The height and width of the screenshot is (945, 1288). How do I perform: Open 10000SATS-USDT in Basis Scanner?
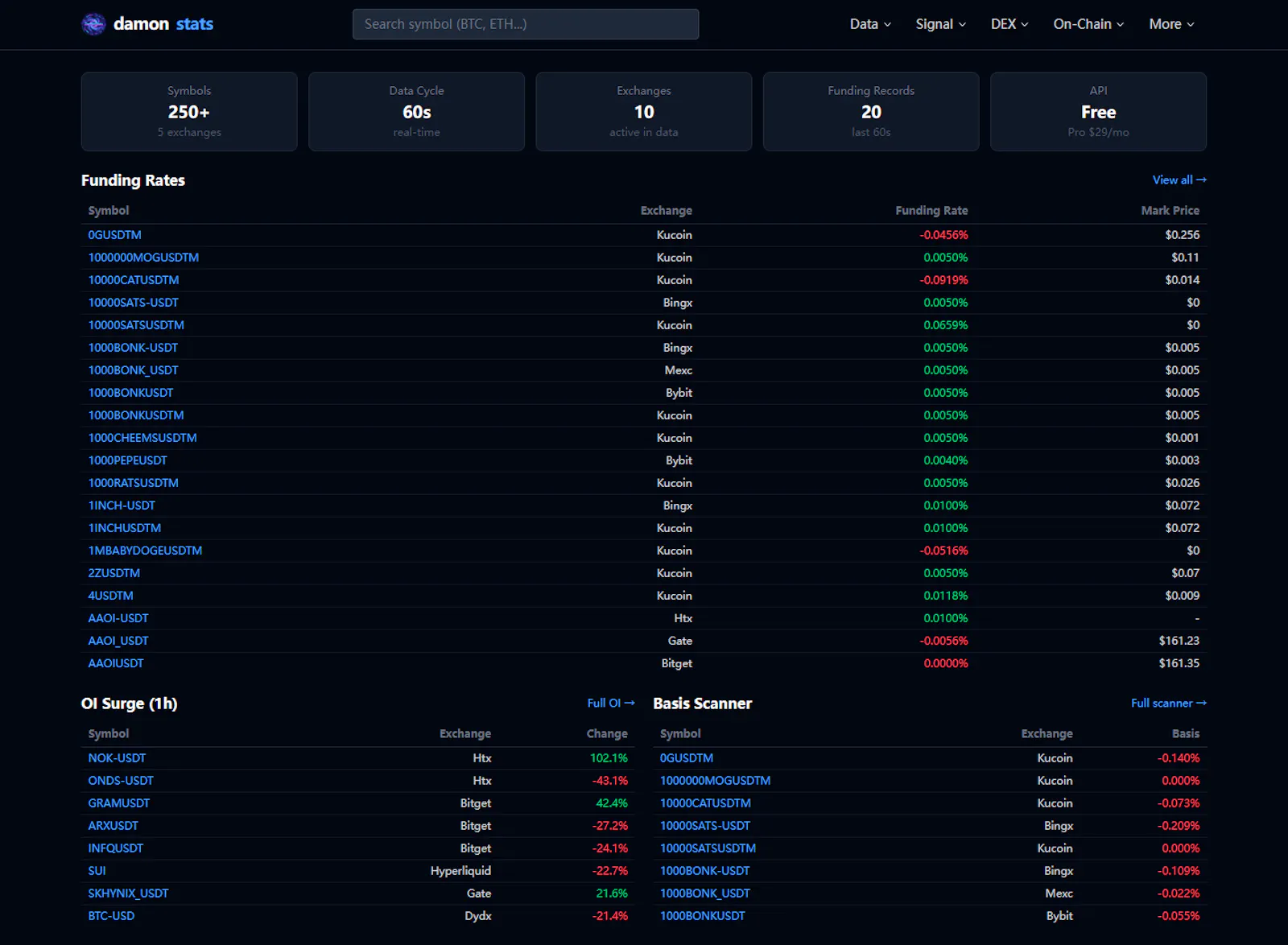pyautogui.click(x=705, y=826)
